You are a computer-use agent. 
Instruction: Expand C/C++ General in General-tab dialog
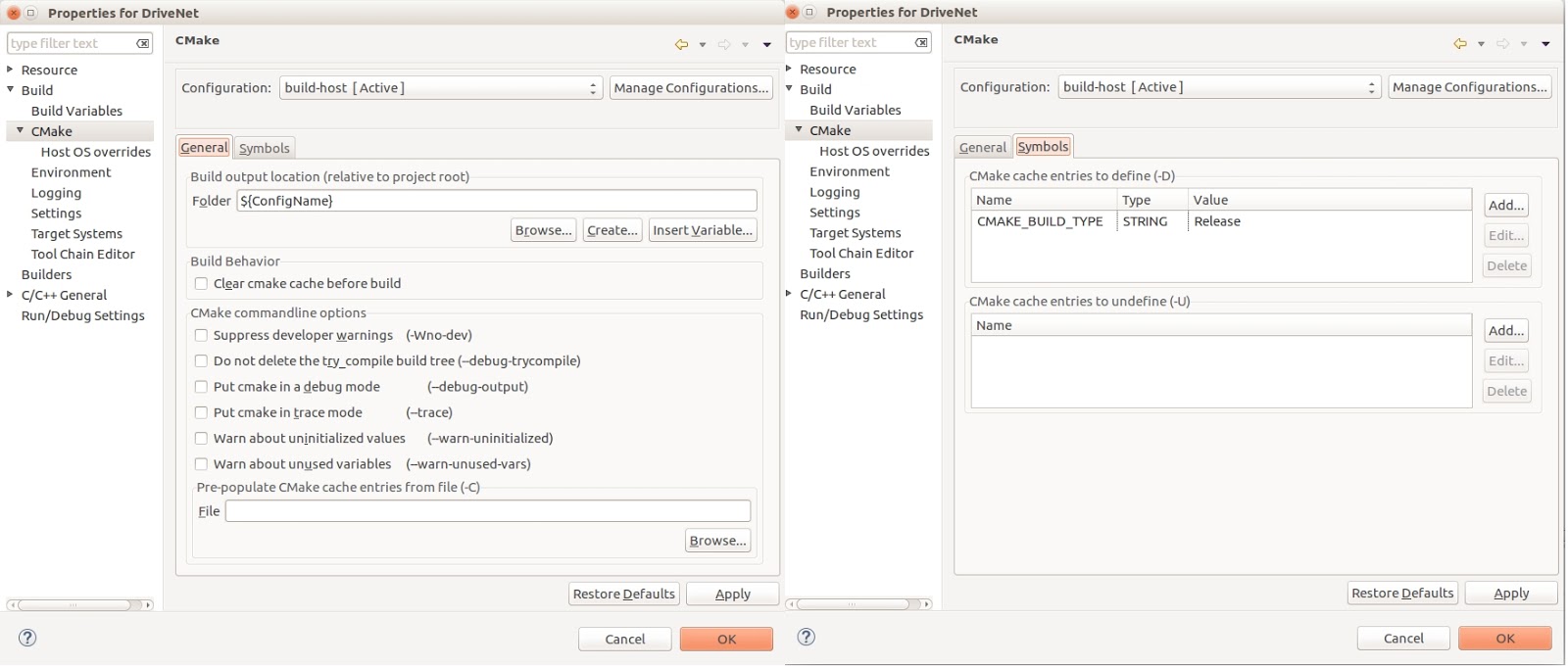tap(10, 295)
